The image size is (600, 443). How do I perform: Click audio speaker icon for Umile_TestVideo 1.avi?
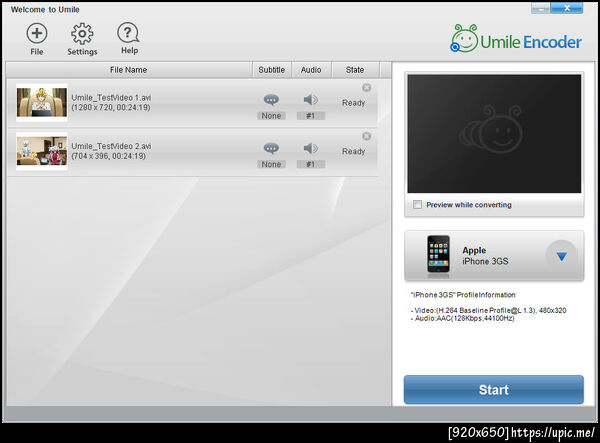point(311,100)
